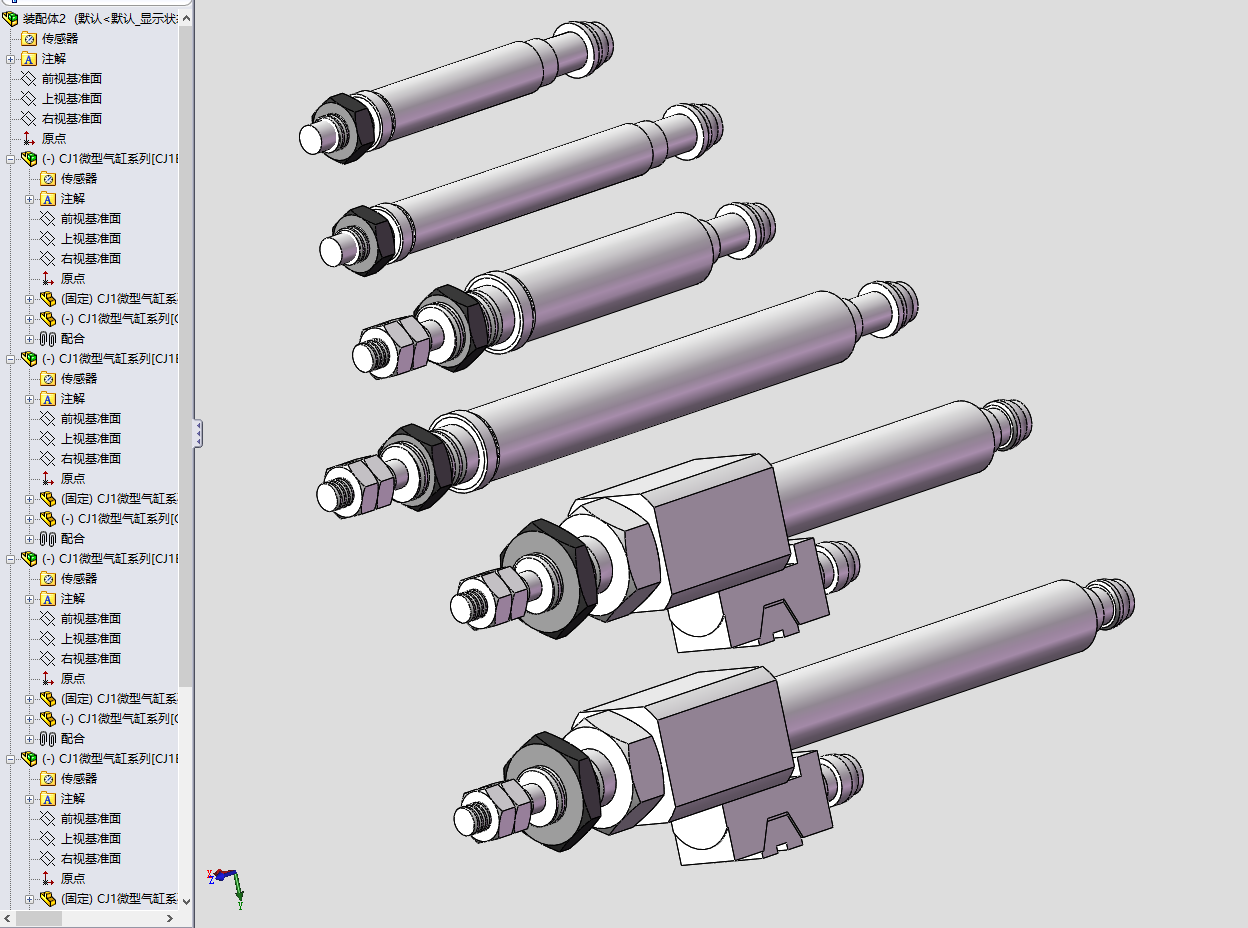Click 原点 origin icon in first sub-assembly
This screenshot has height=928, width=1248.
point(47,278)
